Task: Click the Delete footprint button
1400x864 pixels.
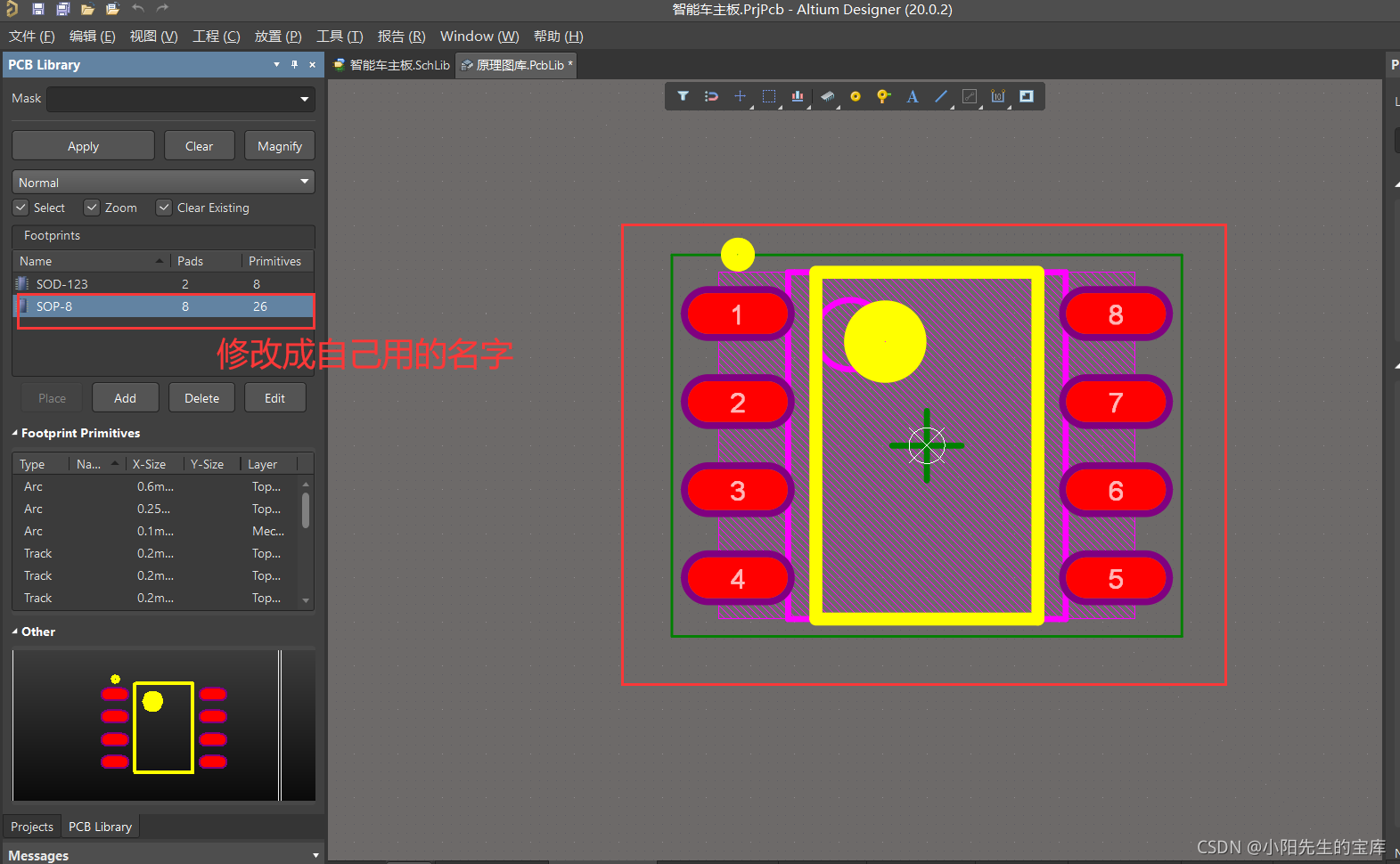Action: point(201,398)
